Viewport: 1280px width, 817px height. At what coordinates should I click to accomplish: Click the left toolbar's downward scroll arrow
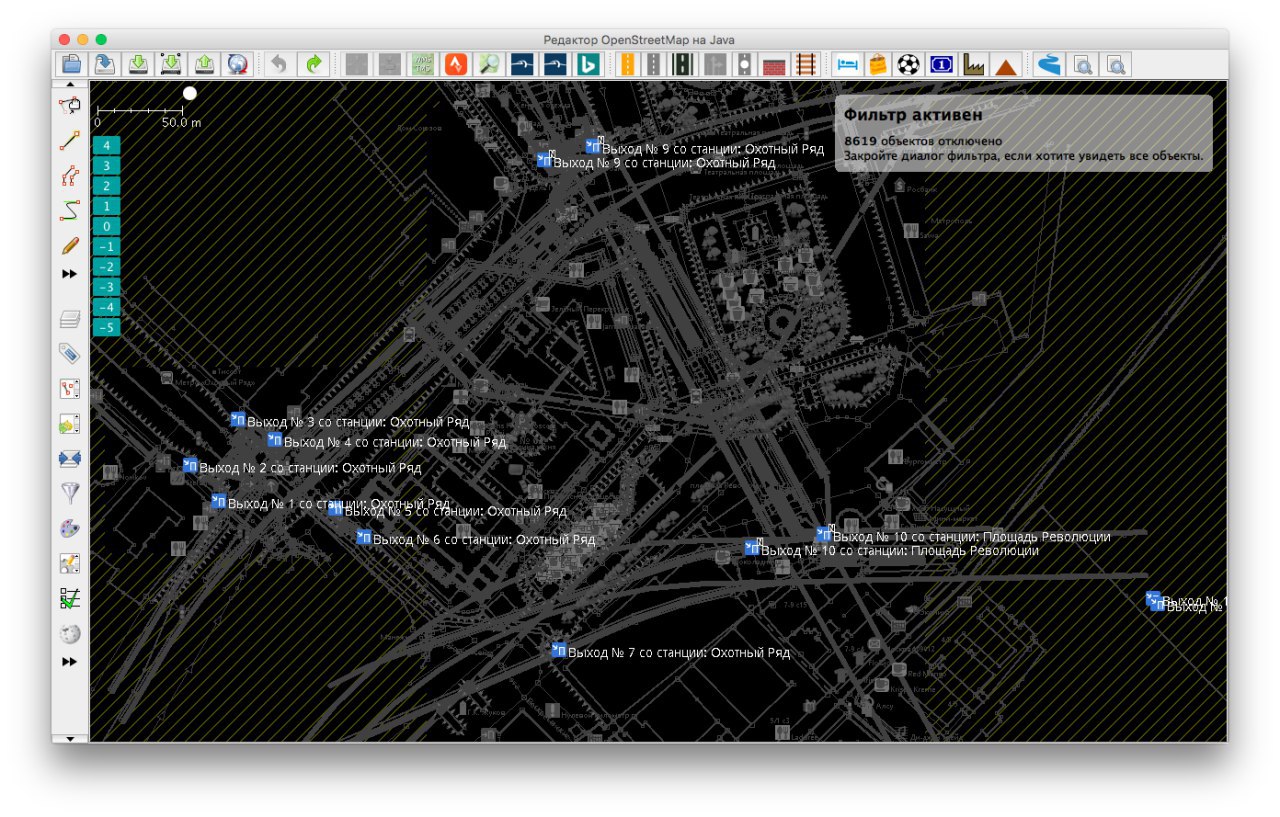70,738
